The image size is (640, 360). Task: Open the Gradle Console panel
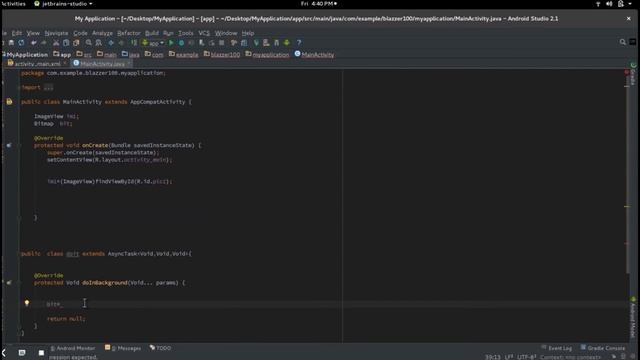click(x=603, y=348)
